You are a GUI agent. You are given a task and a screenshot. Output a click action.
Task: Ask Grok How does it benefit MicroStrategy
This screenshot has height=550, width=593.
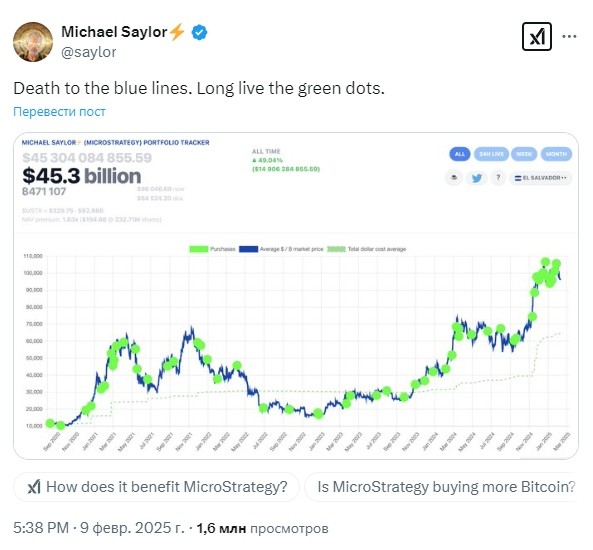(157, 487)
